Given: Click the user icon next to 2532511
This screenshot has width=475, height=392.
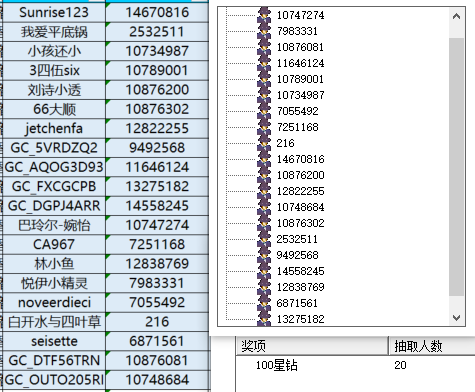Looking at the screenshot, I should [264, 239].
